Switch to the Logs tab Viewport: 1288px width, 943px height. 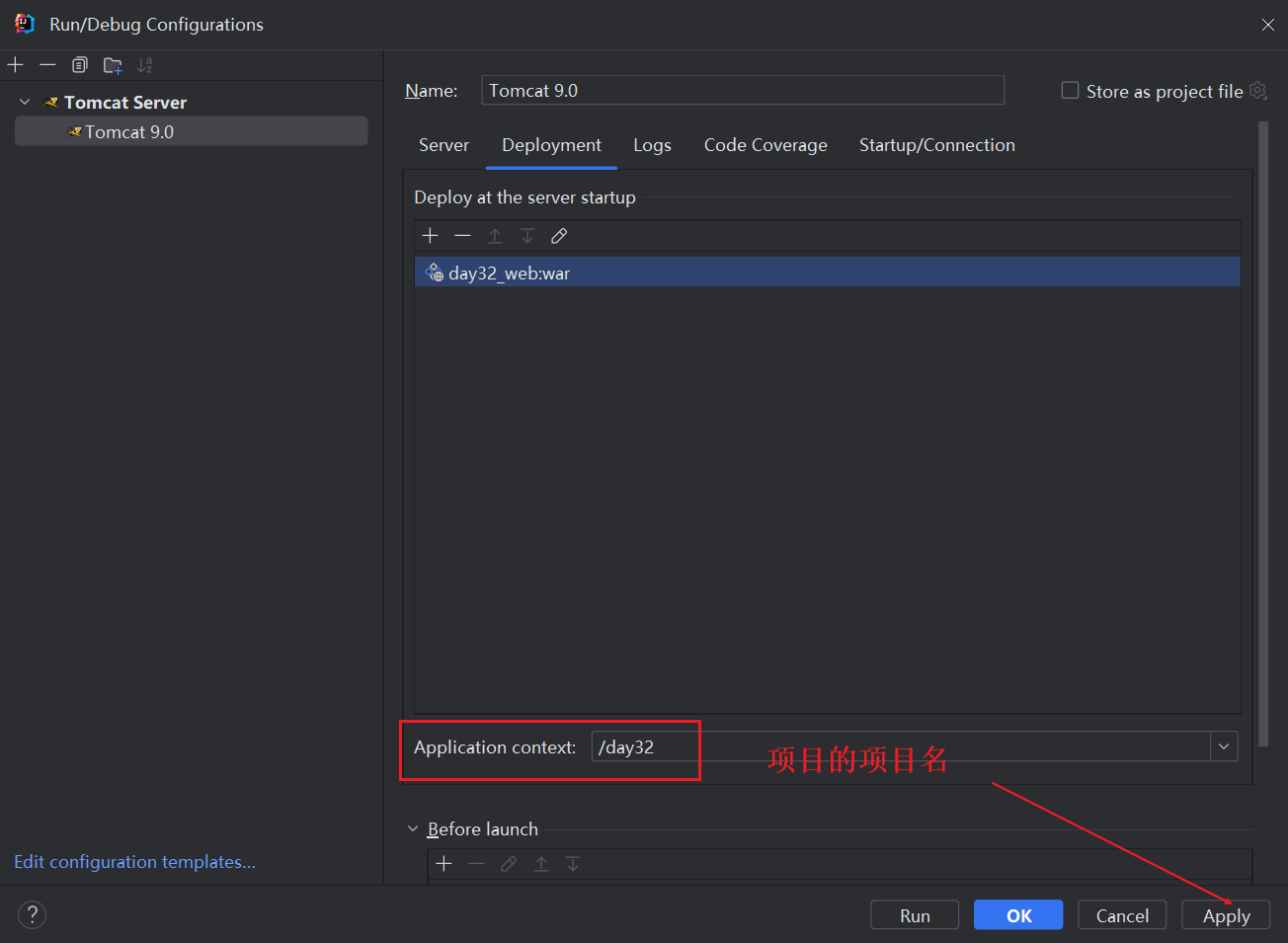652,145
